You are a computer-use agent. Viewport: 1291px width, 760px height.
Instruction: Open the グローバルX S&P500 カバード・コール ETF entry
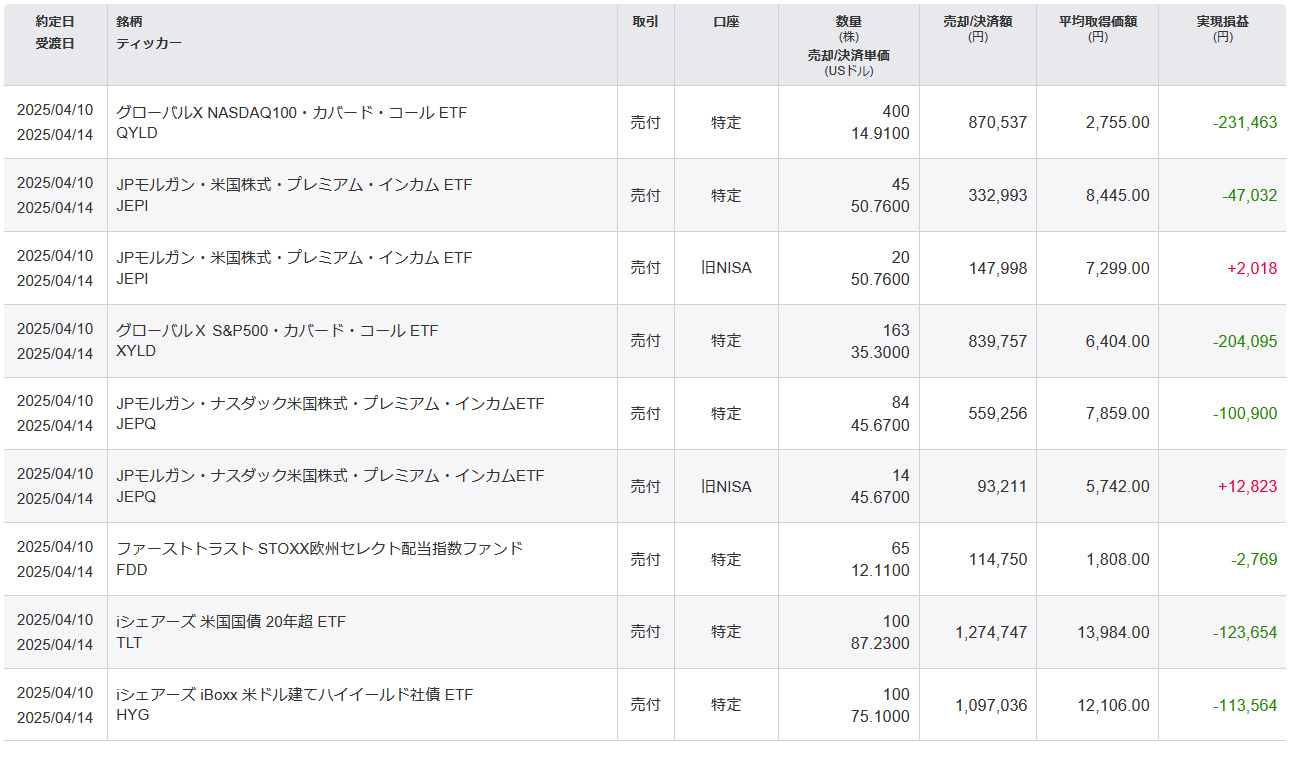[x=277, y=330]
